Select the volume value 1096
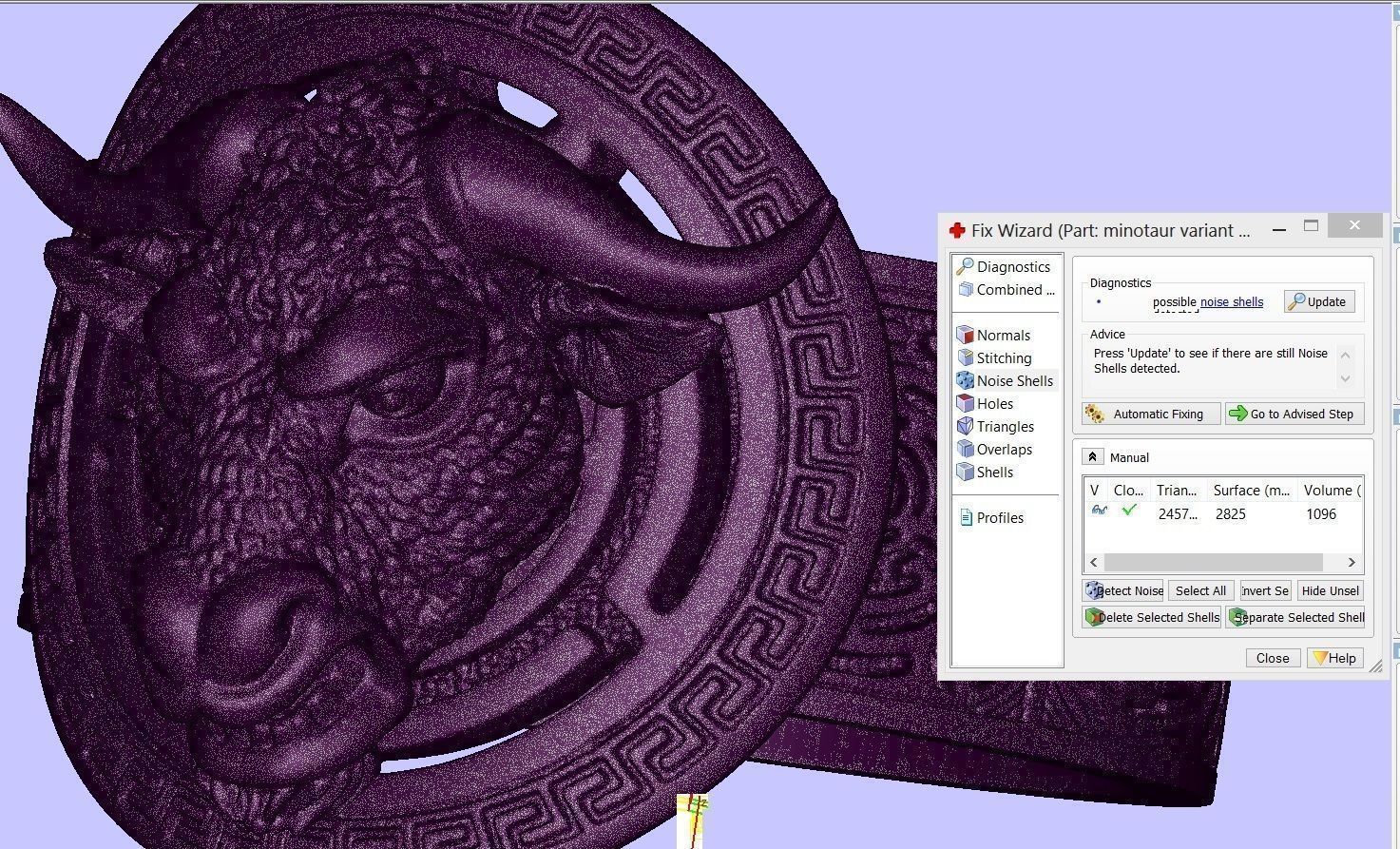1400x849 pixels. click(x=1321, y=514)
